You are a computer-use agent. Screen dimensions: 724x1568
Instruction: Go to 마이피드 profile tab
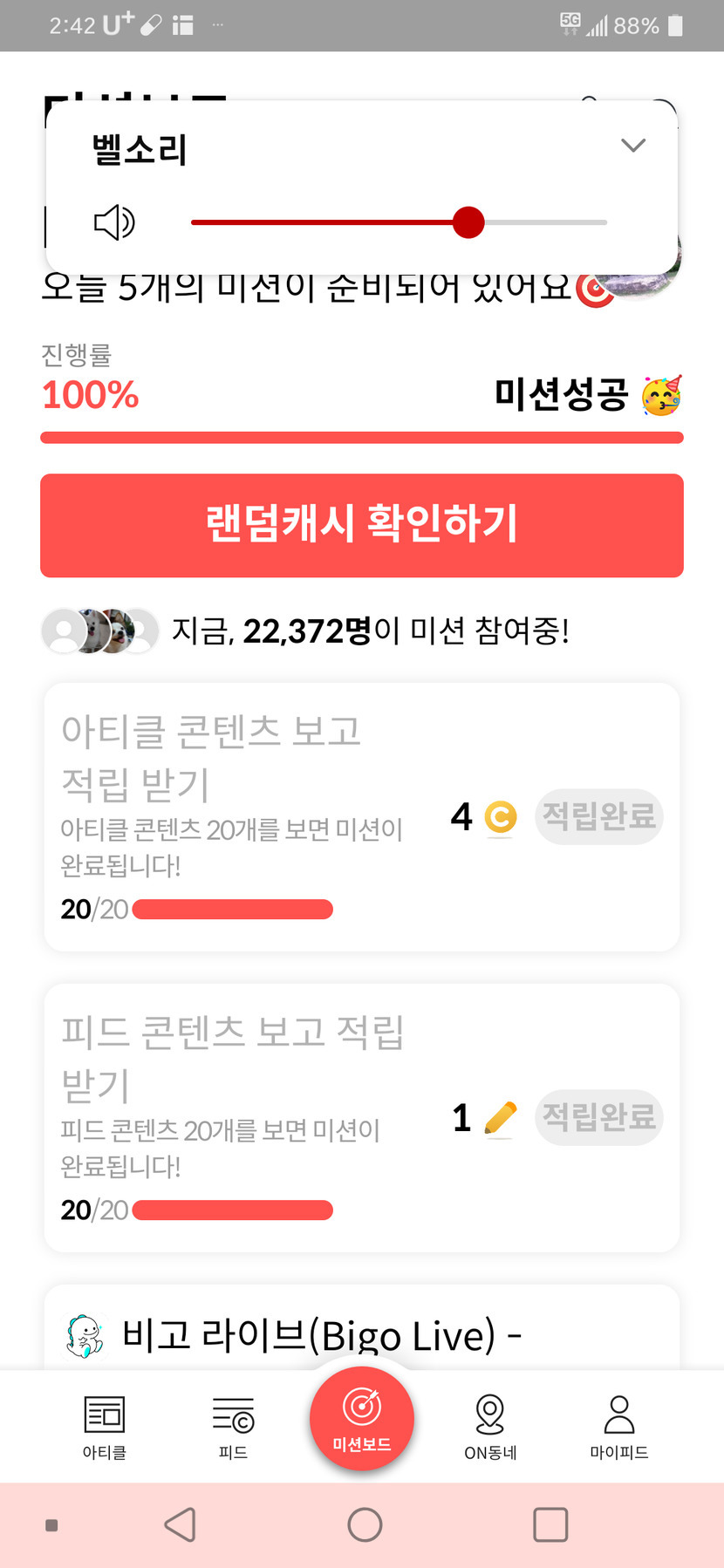point(619,1426)
